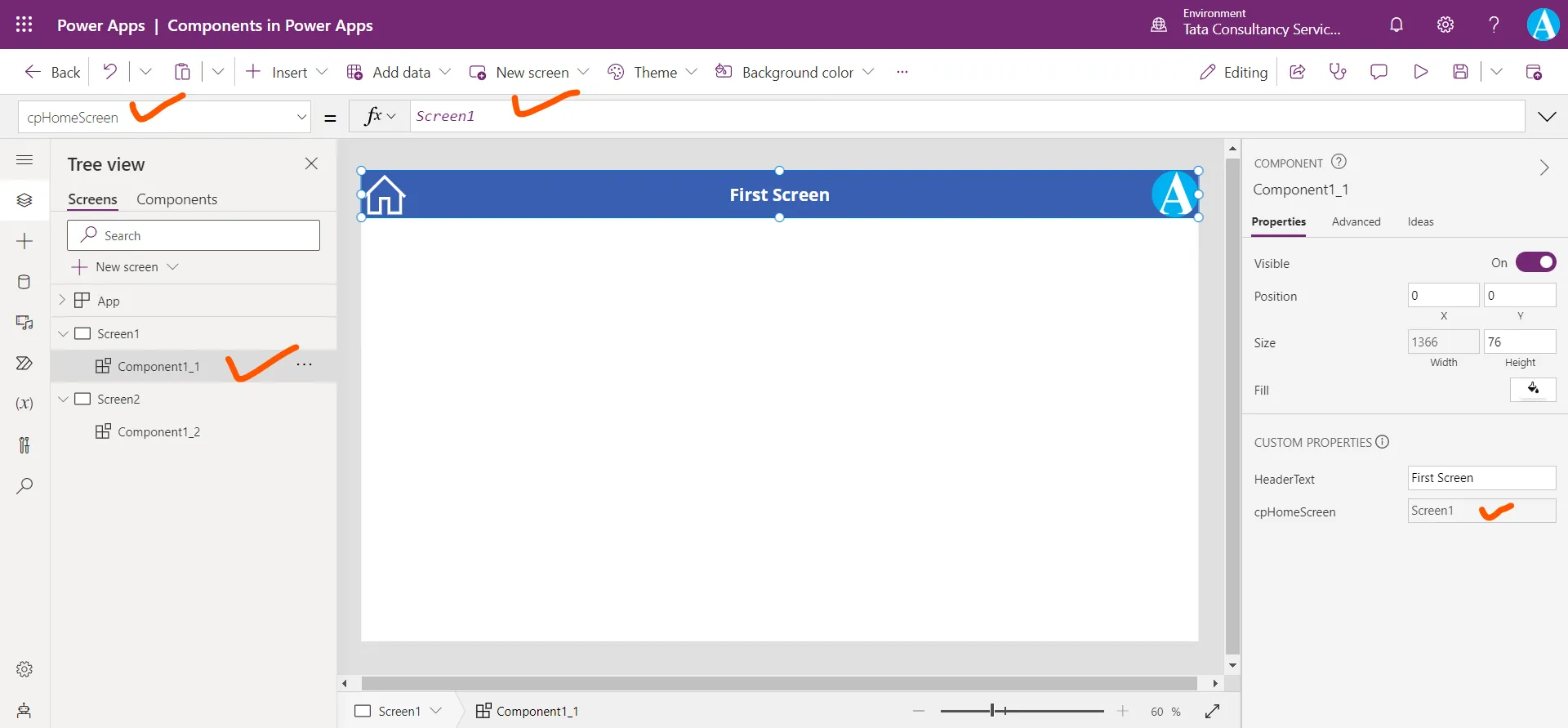Image resolution: width=1568 pixels, height=728 pixels.
Task: Click the Publish icon
Action: 1534,72
